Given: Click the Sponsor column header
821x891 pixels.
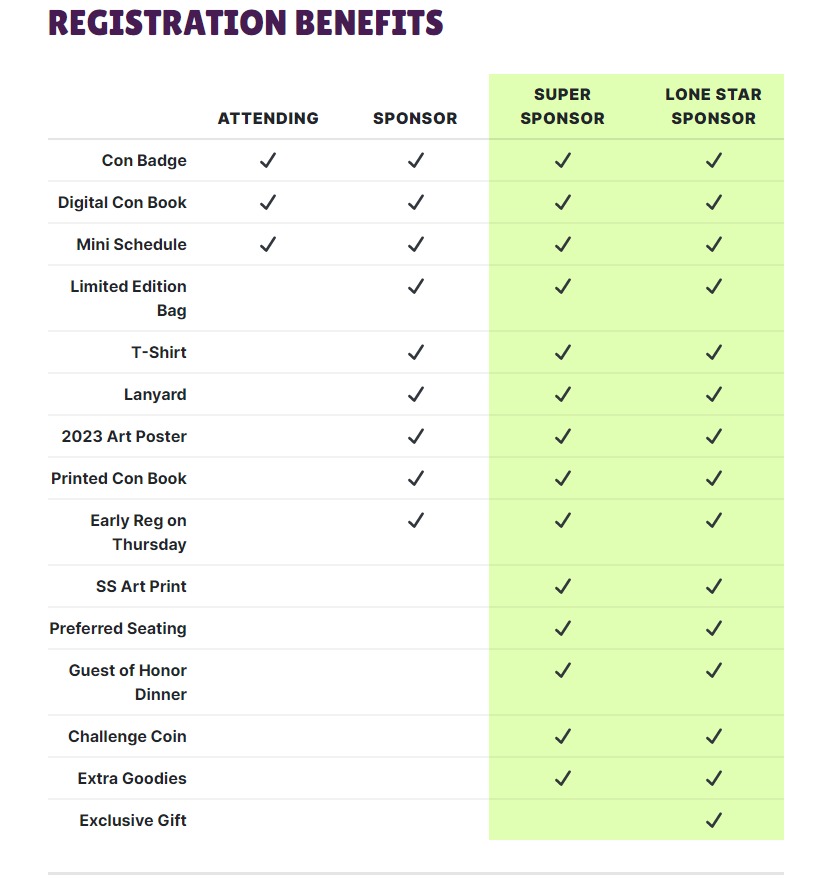Looking at the screenshot, I should coord(415,118).
